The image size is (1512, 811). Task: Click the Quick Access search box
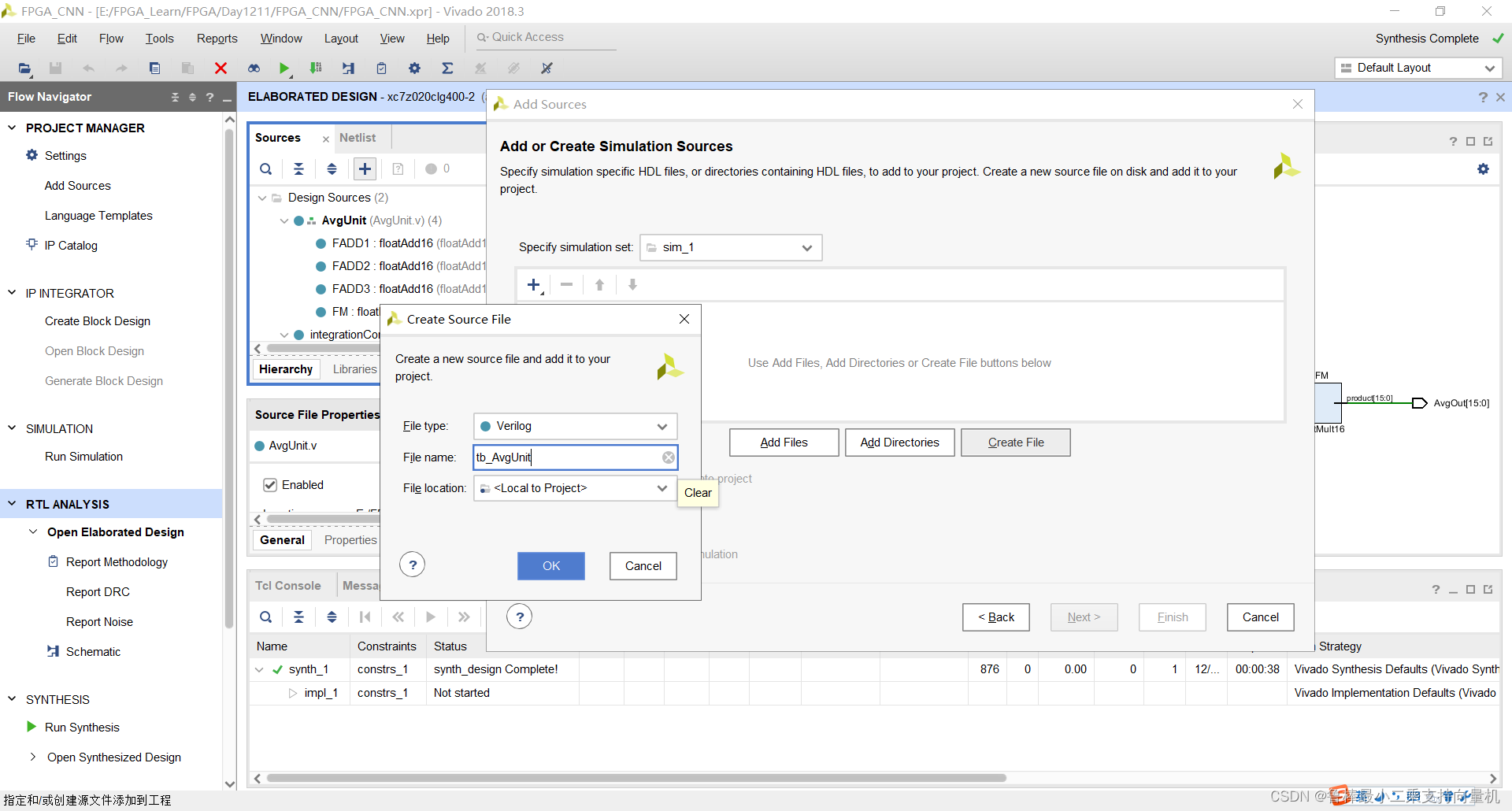click(545, 38)
